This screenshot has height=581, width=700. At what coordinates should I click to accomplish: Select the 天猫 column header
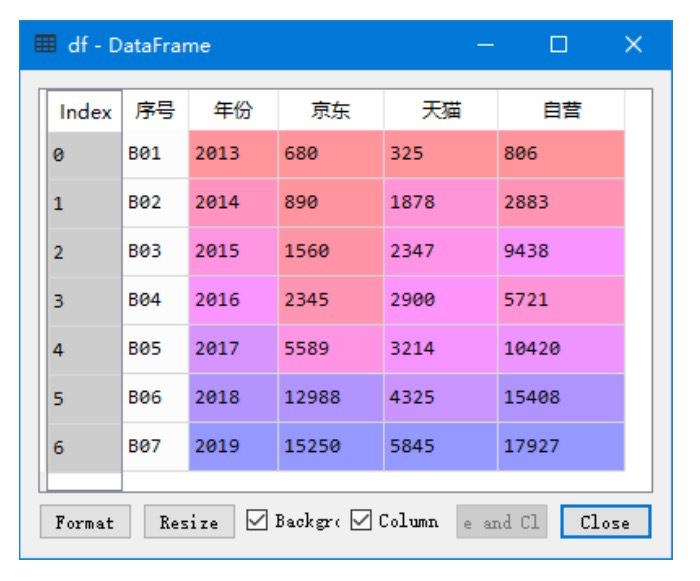tap(441, 111)
